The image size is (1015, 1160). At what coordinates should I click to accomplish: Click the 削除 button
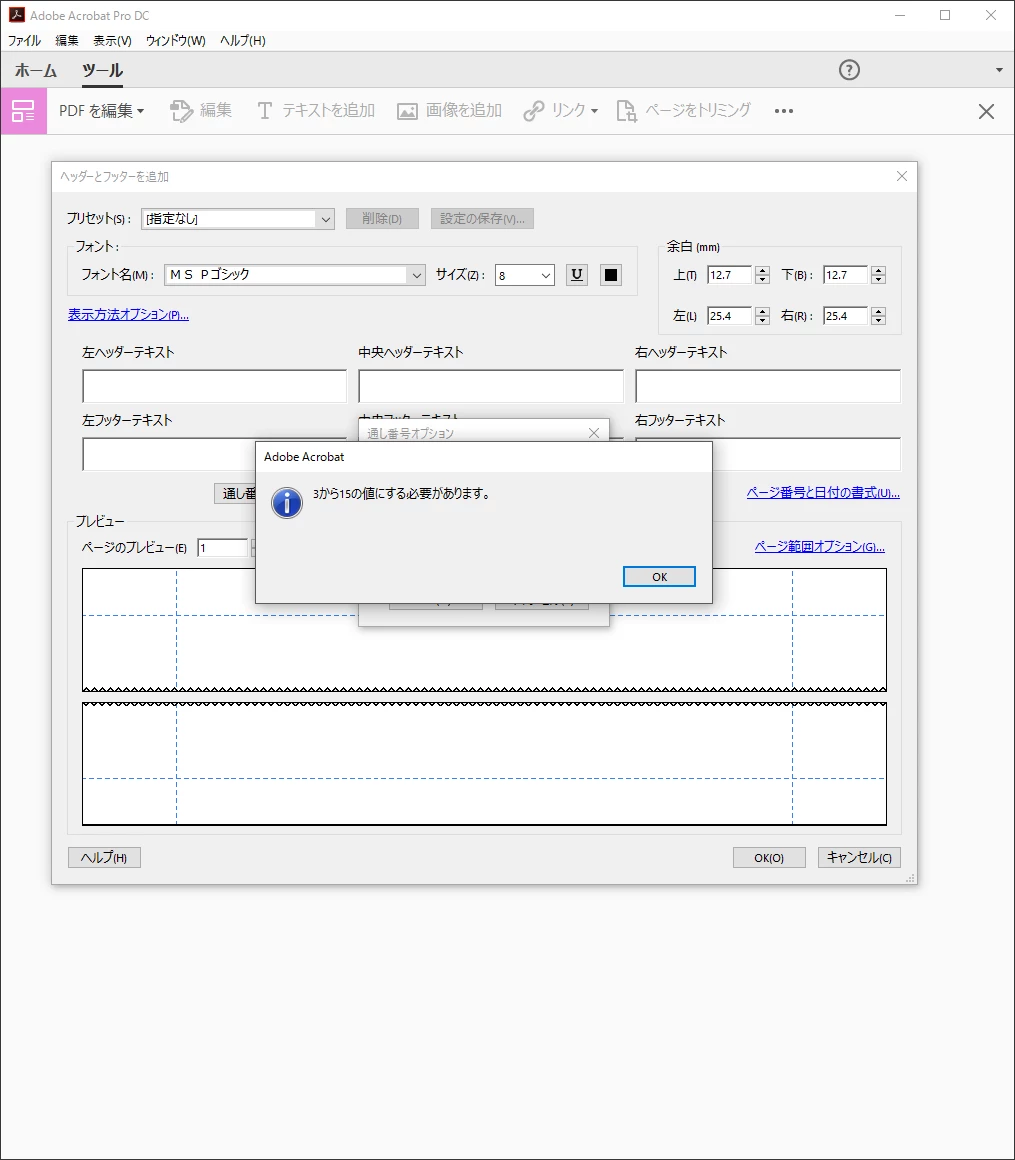tap(382, 218)
